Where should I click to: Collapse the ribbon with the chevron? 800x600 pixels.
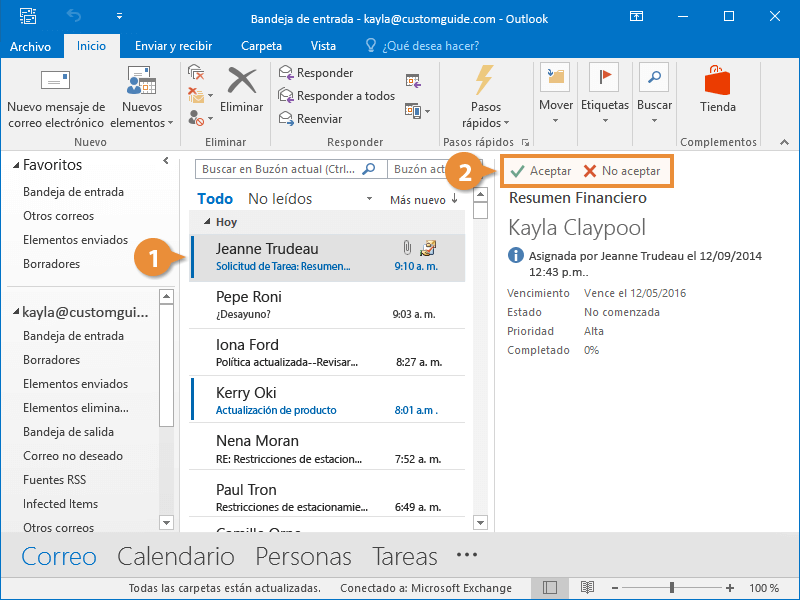pyautogui.click(x=784, y=142)
